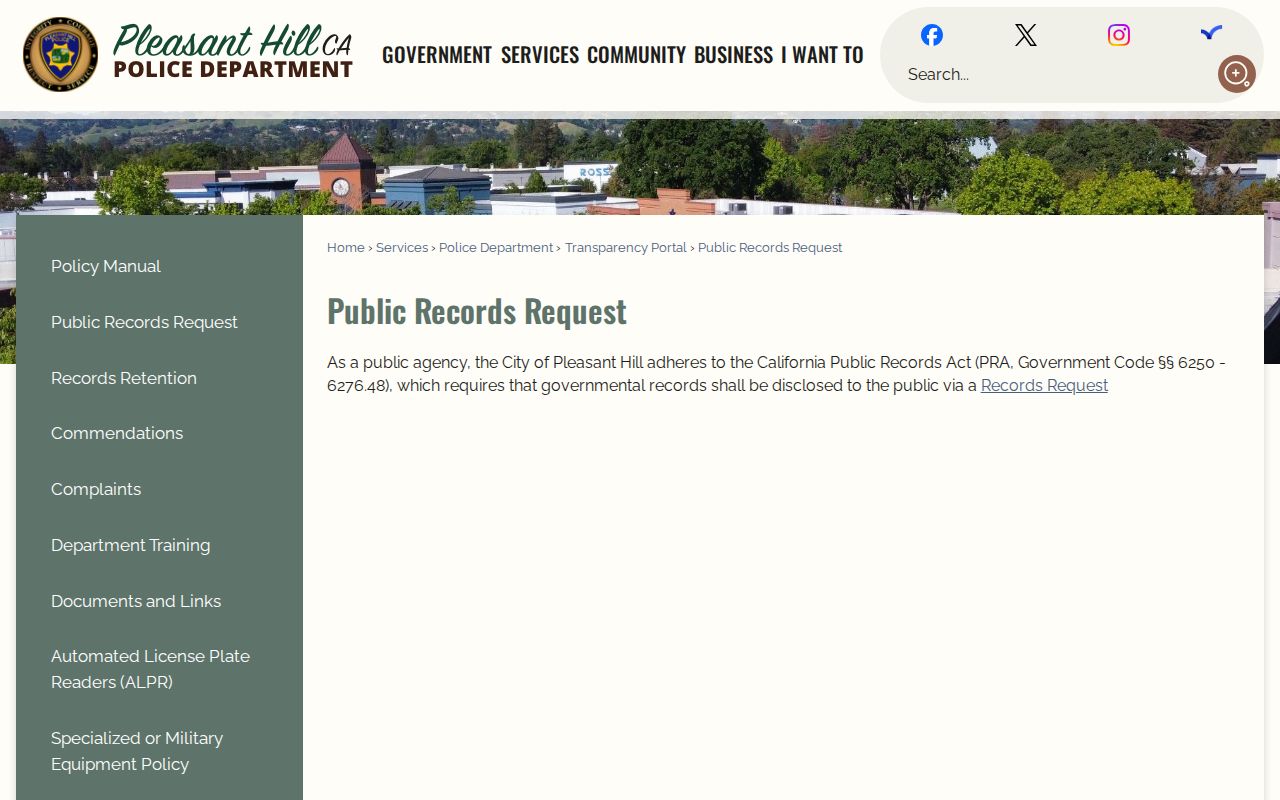The height and width of the screenshot is (800, 1280).
Task: Click the Transparency Portal breadcrumb link
Action: (626, 248)
